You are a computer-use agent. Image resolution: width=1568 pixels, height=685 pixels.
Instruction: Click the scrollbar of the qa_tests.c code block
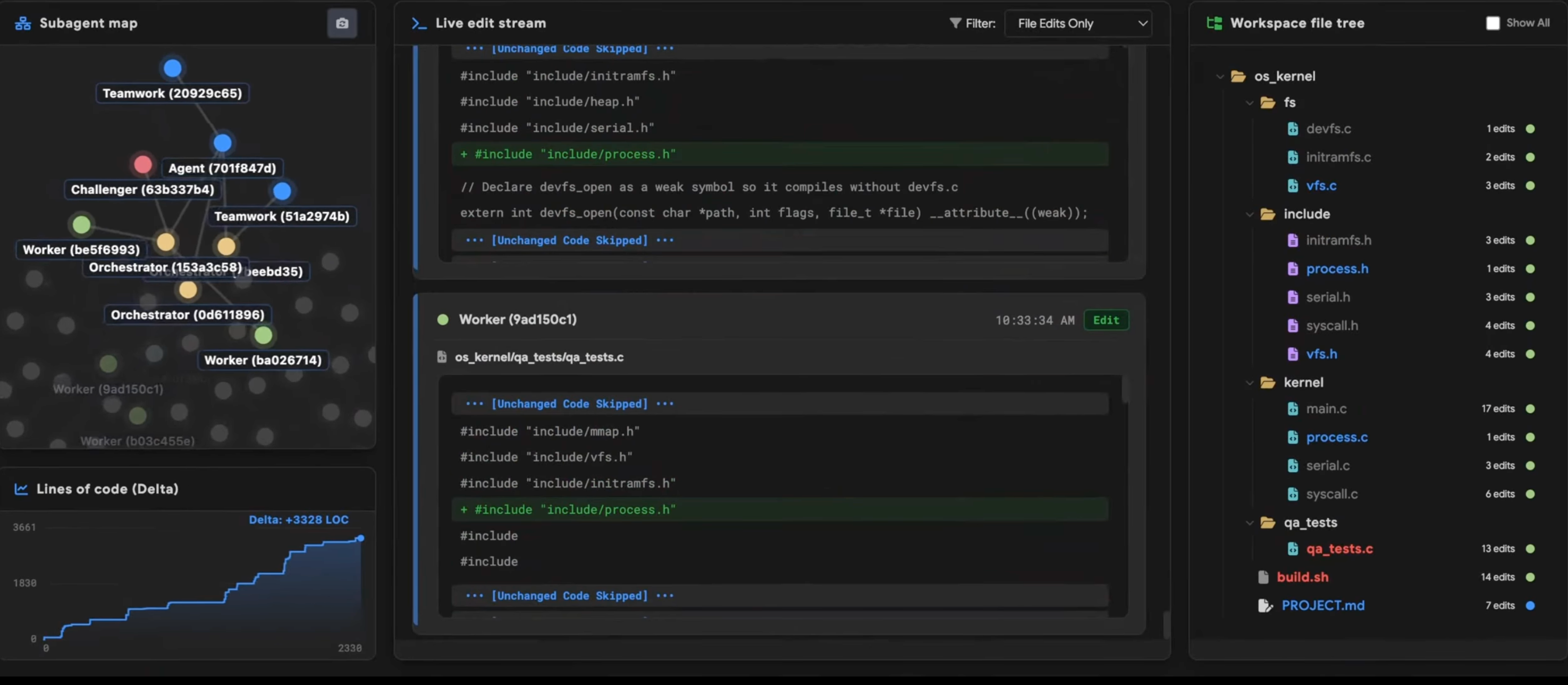1125,390
